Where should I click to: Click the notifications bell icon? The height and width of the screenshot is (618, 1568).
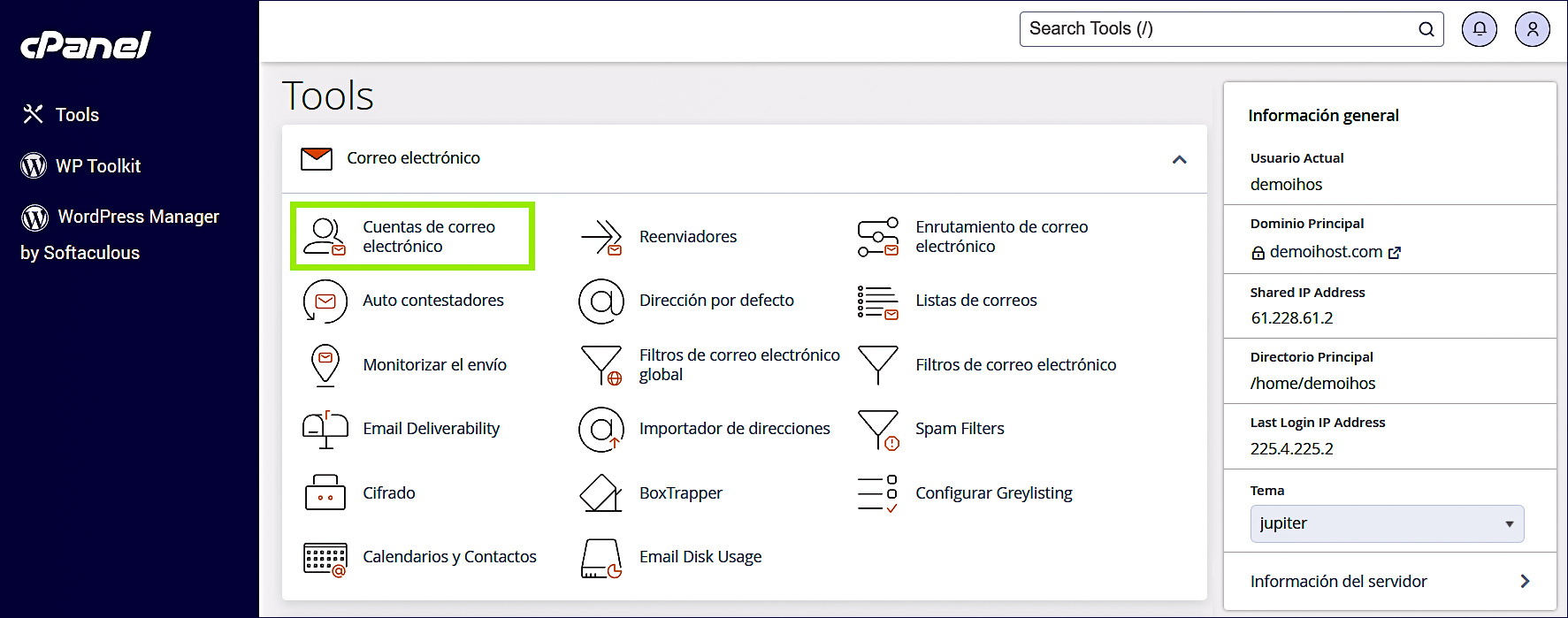click(1479, 29)
